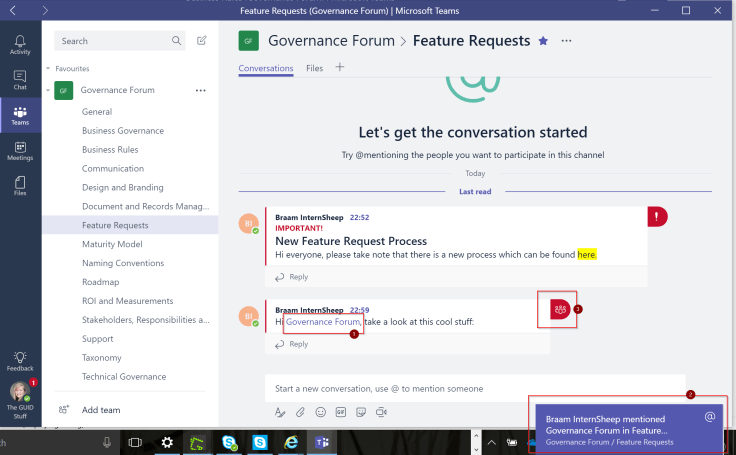
Task: Start a video meeting from compose bar
Action: pos(381,412)
